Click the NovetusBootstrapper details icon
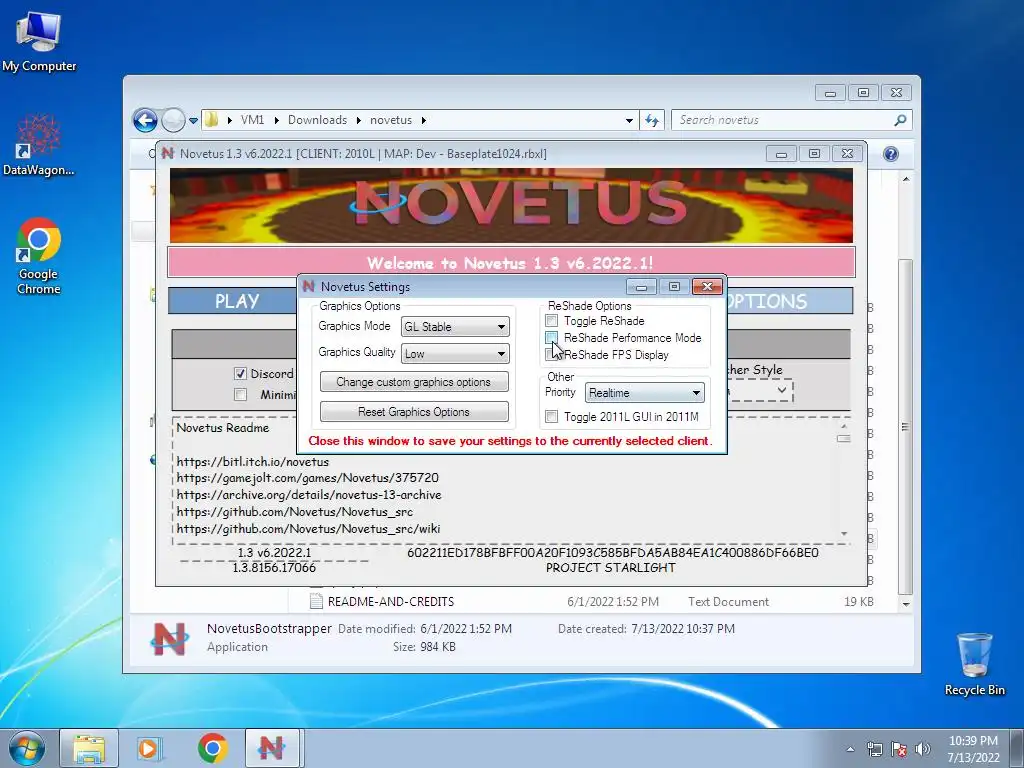Image resolution: width=1024 pixels, height=768 pixels. (169, 638)
